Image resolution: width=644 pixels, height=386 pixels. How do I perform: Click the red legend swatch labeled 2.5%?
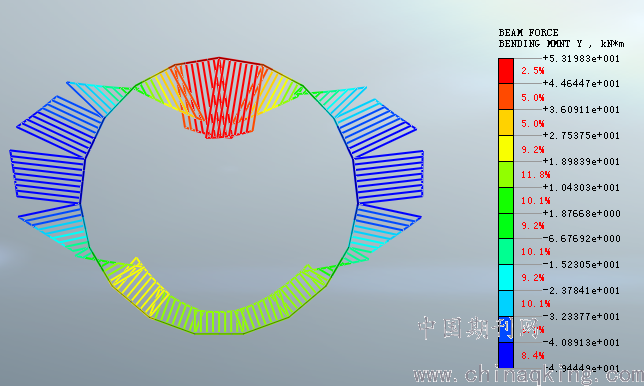coord(506,71)
